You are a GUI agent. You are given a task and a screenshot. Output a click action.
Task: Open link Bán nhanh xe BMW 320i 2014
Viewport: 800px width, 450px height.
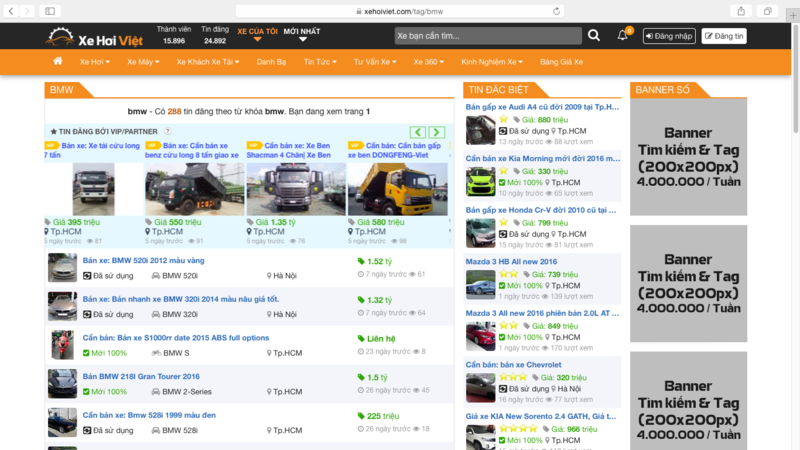[x=181, y=299]
